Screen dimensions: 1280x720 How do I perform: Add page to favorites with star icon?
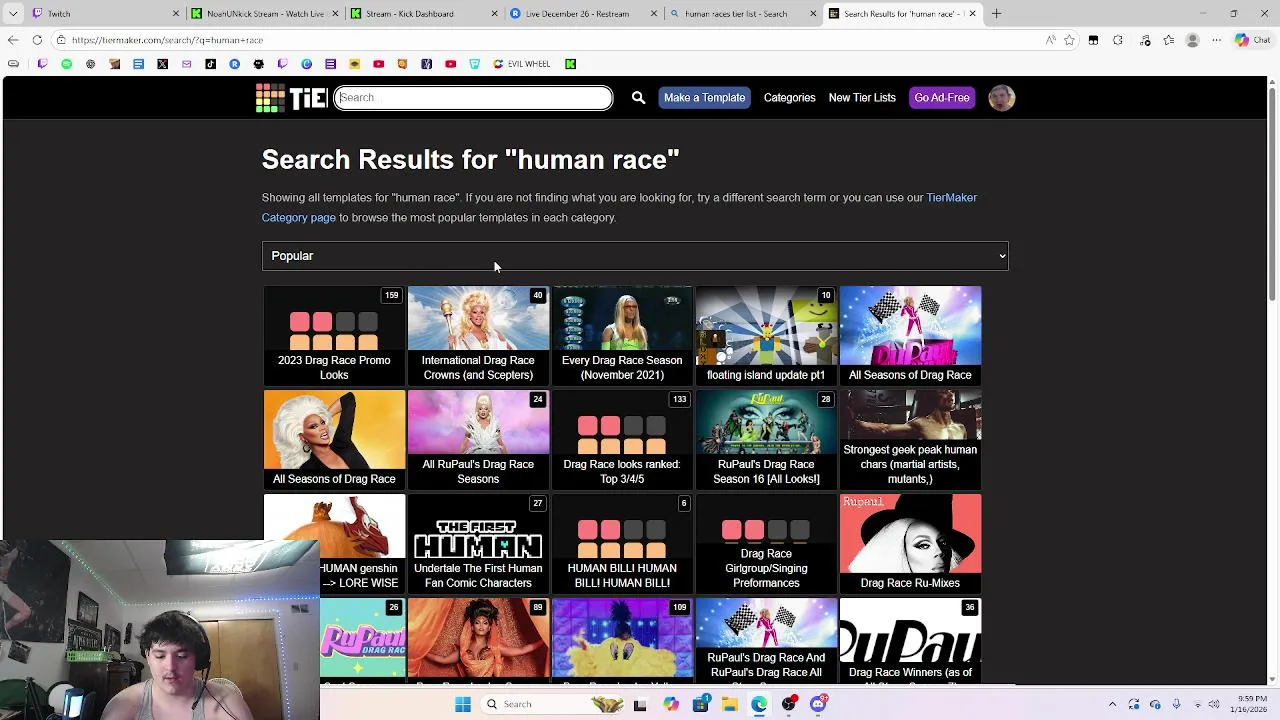click(x=1069, y=40)
